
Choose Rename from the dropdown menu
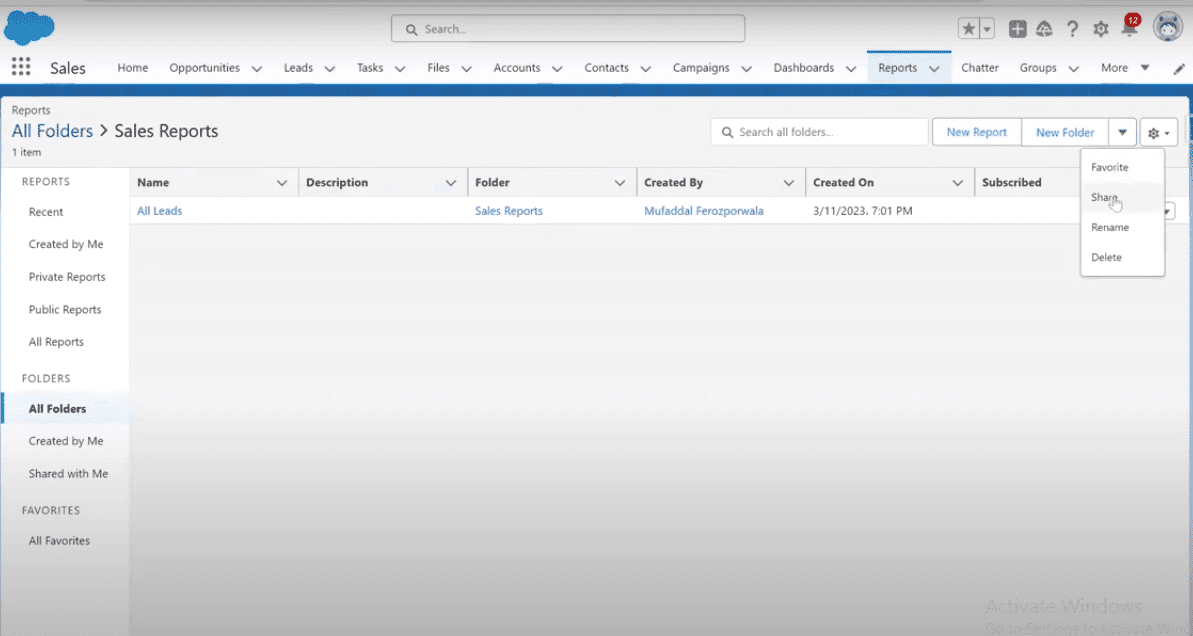(1122, 227)
